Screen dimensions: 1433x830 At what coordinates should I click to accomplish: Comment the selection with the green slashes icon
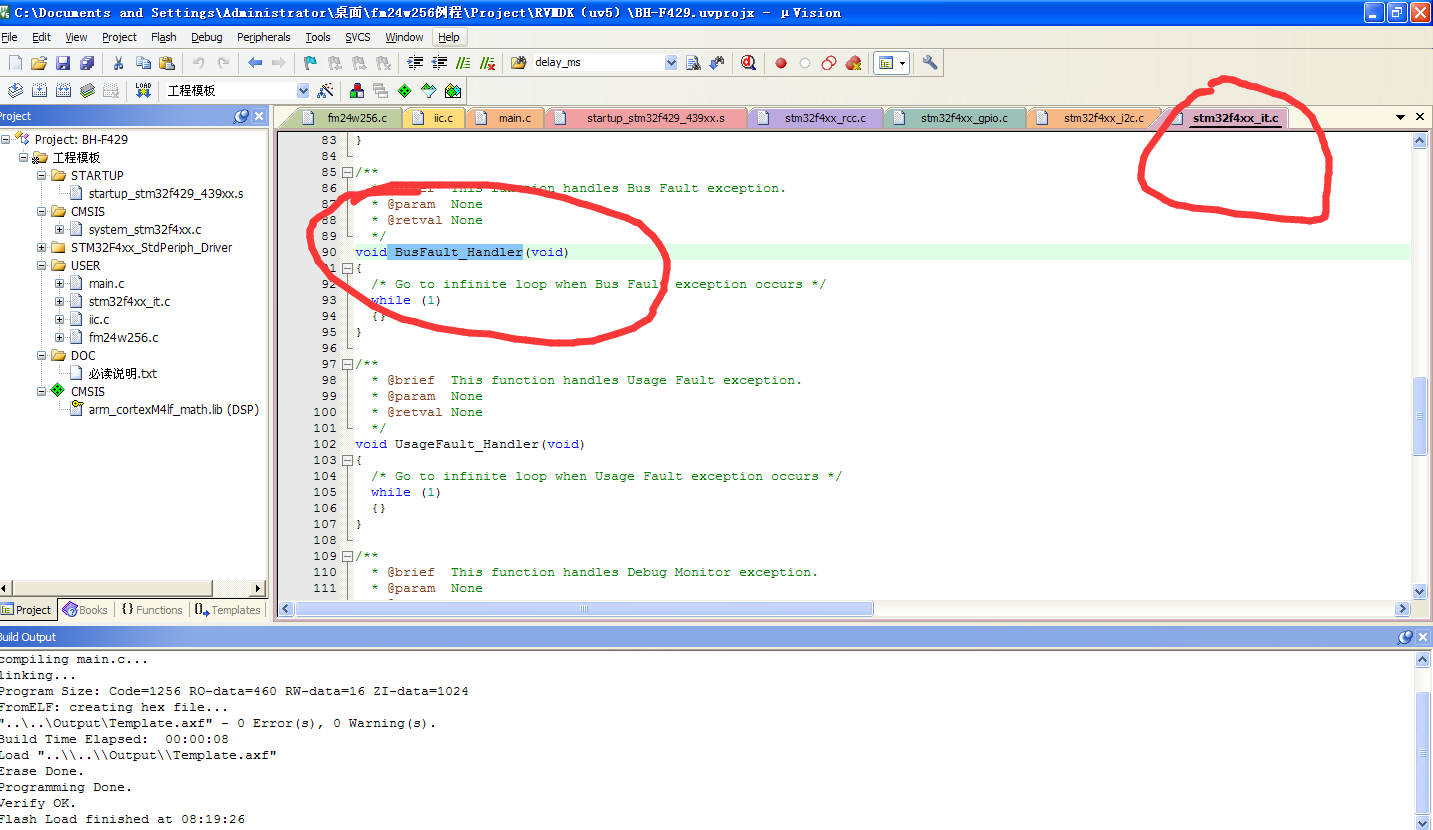pyautogui.click(x=463, y=63)
